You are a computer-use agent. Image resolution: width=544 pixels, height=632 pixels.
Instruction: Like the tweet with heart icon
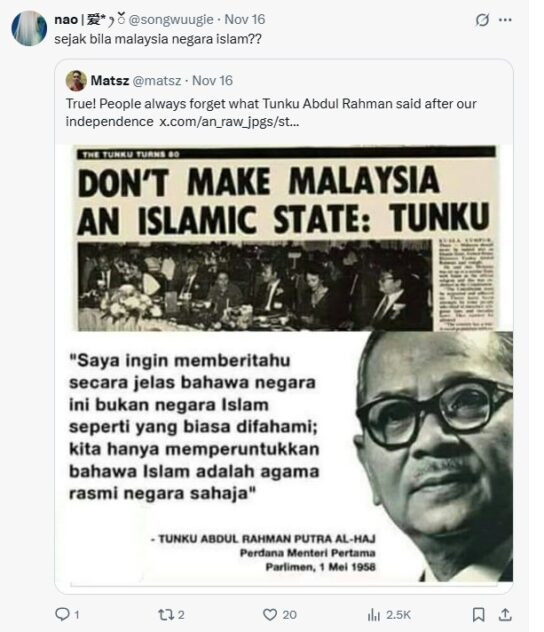pos(270,615)
